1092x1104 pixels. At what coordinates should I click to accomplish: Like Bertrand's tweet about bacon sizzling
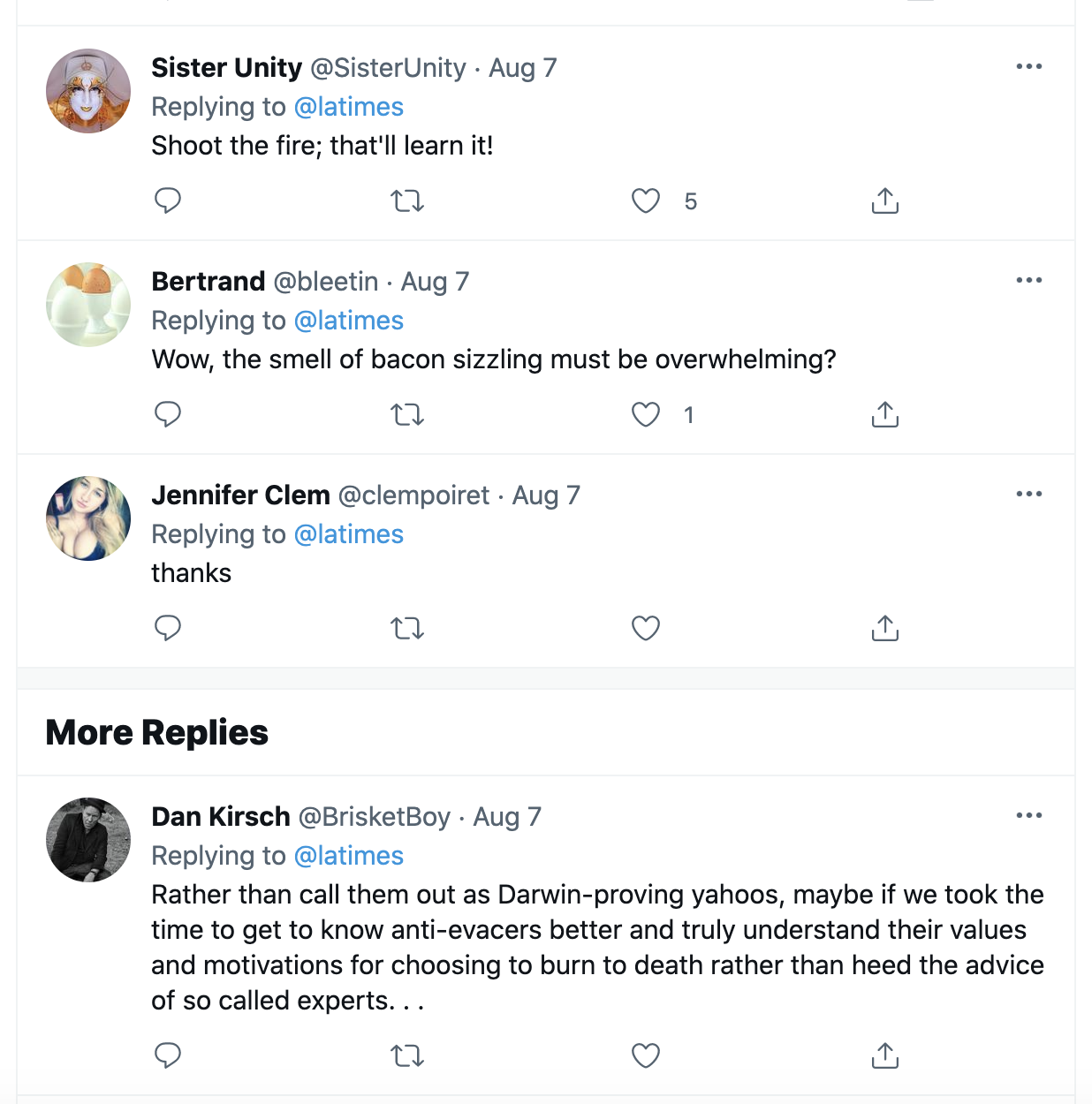pos(646,414)
